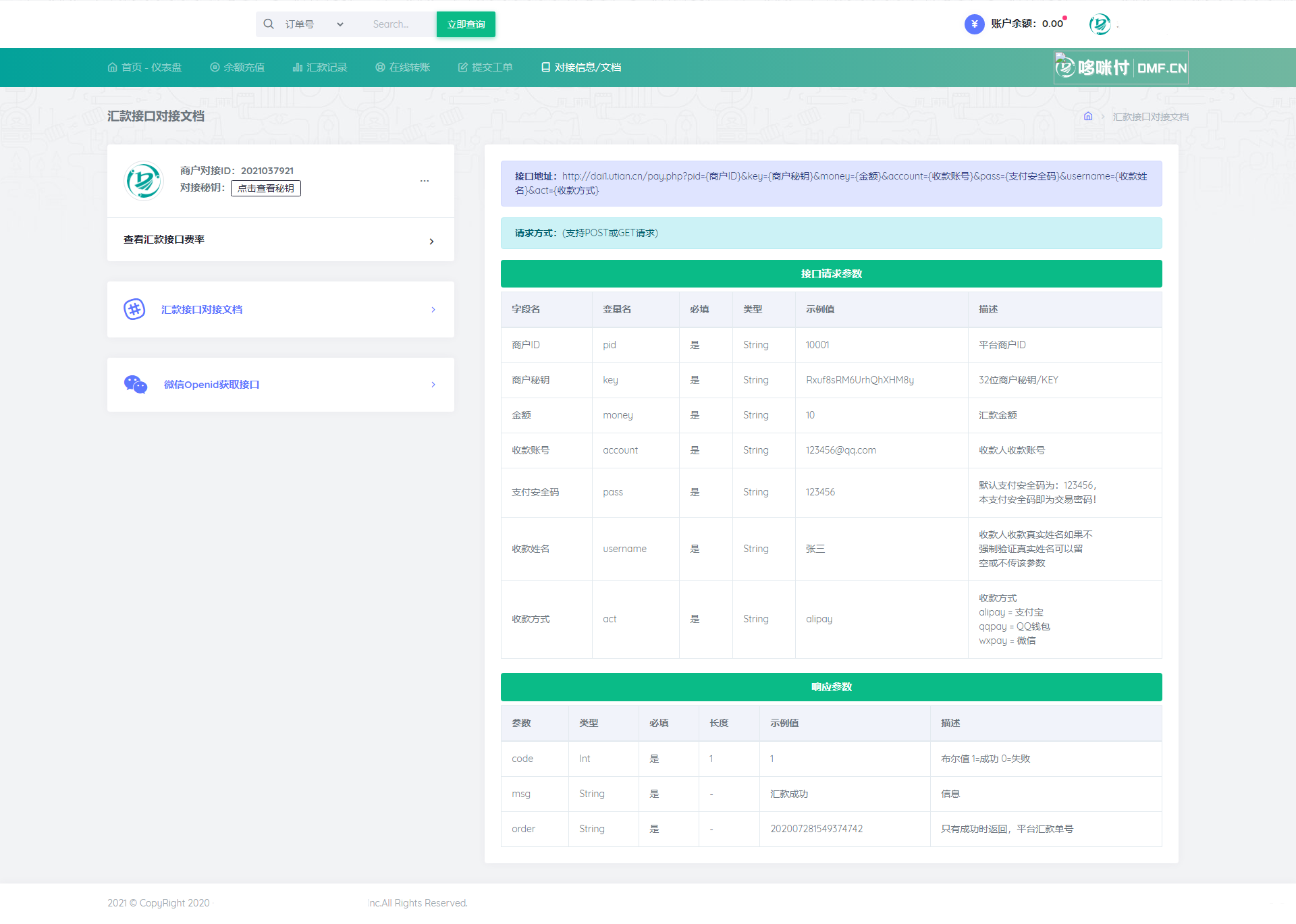
Task: Click the WeChat icon for Openid接口
Action: pos(135,384)
